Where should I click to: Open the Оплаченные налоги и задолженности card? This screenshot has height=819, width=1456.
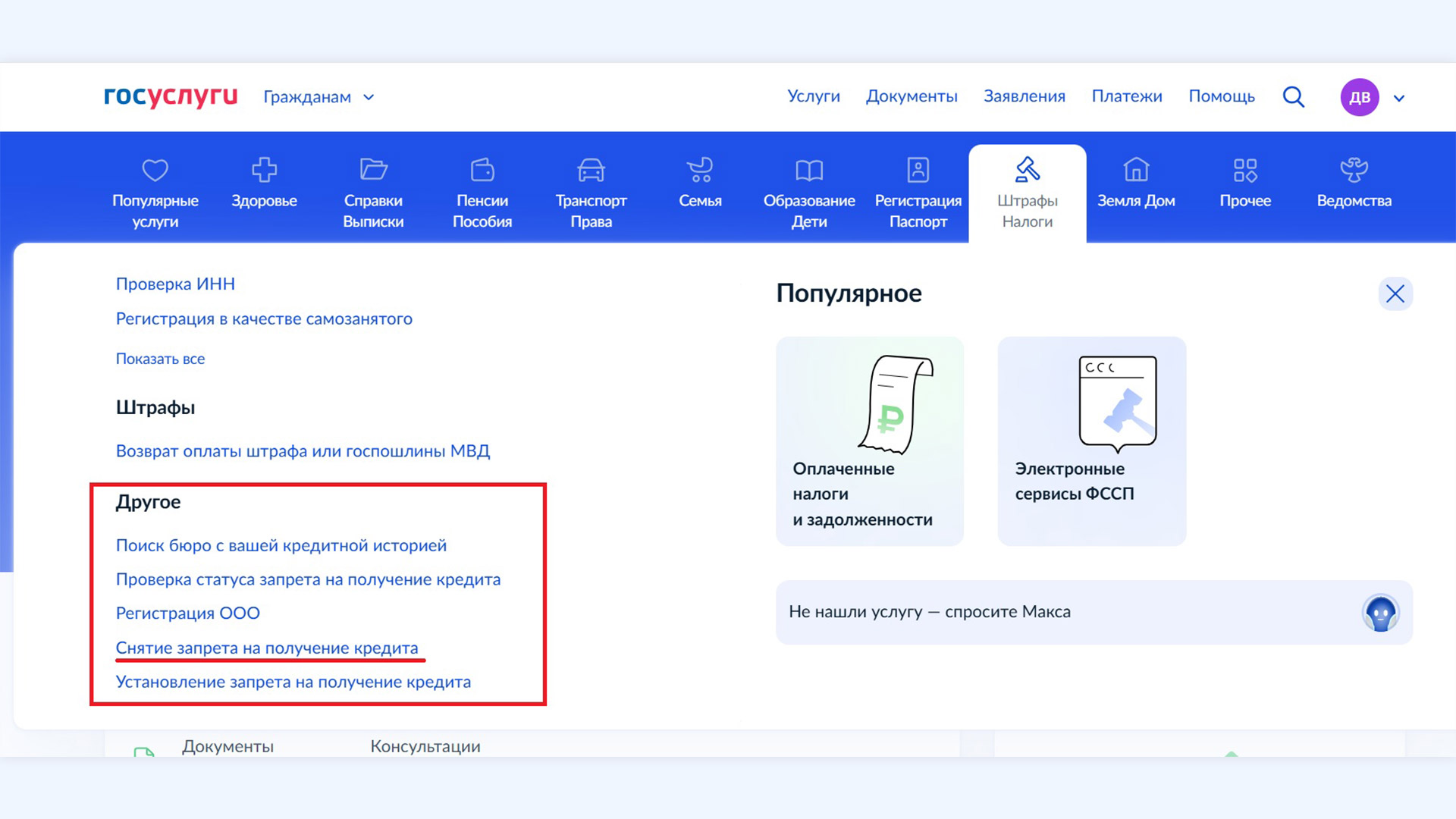tap(869, 441)
